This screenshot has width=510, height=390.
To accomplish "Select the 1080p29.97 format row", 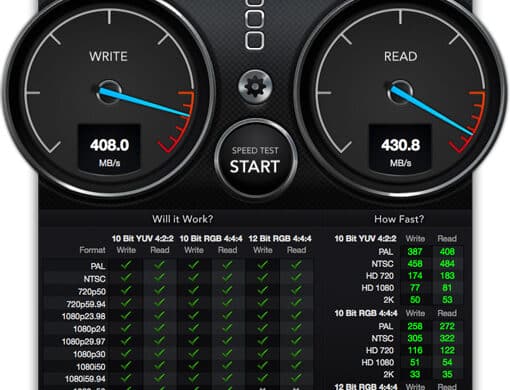I will click(x=84, y=342).
